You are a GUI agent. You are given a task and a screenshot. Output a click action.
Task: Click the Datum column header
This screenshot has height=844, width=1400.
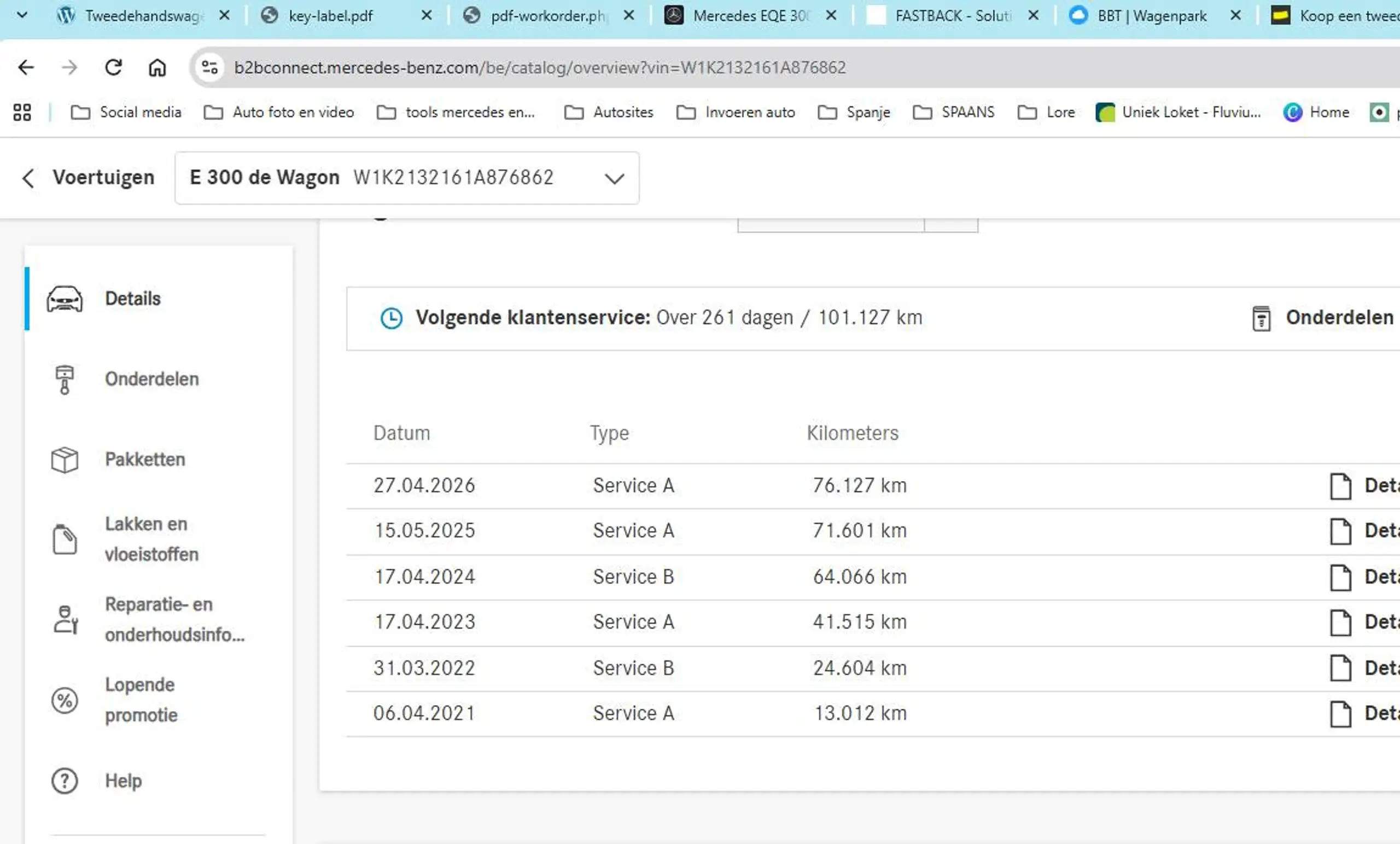(x=402, y=433)
